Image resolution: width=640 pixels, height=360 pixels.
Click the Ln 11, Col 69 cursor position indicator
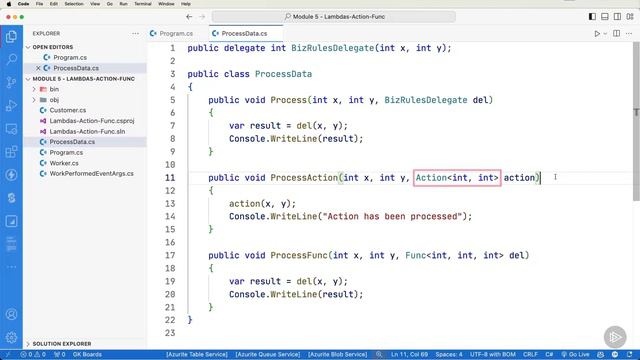pyautogui.click(x=409, y=355)
